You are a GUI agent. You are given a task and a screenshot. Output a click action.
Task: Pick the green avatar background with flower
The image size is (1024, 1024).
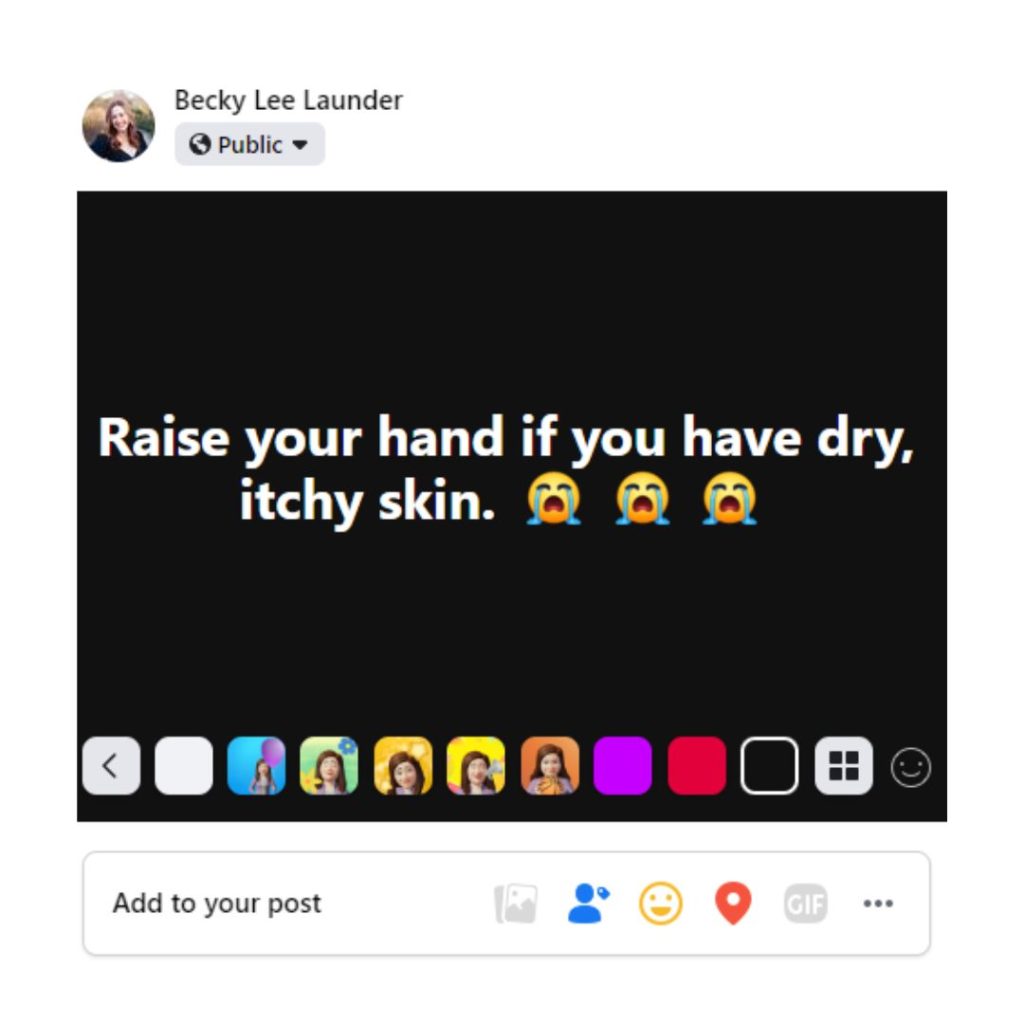[x=329, y=766]
